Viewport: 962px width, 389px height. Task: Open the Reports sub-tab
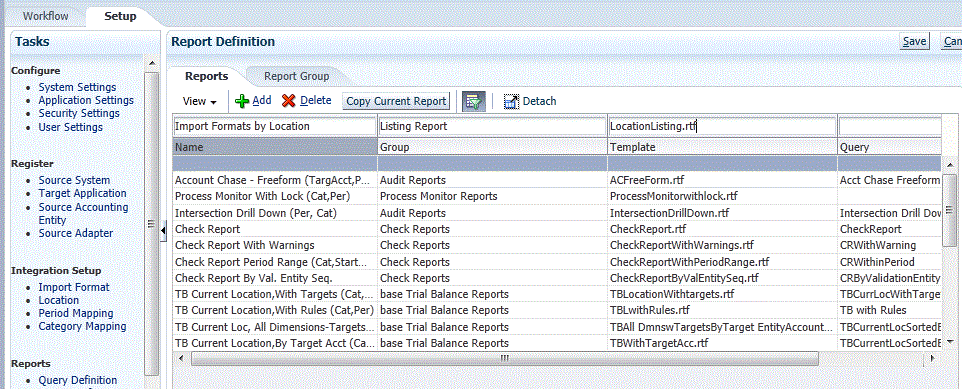[207, 76]
